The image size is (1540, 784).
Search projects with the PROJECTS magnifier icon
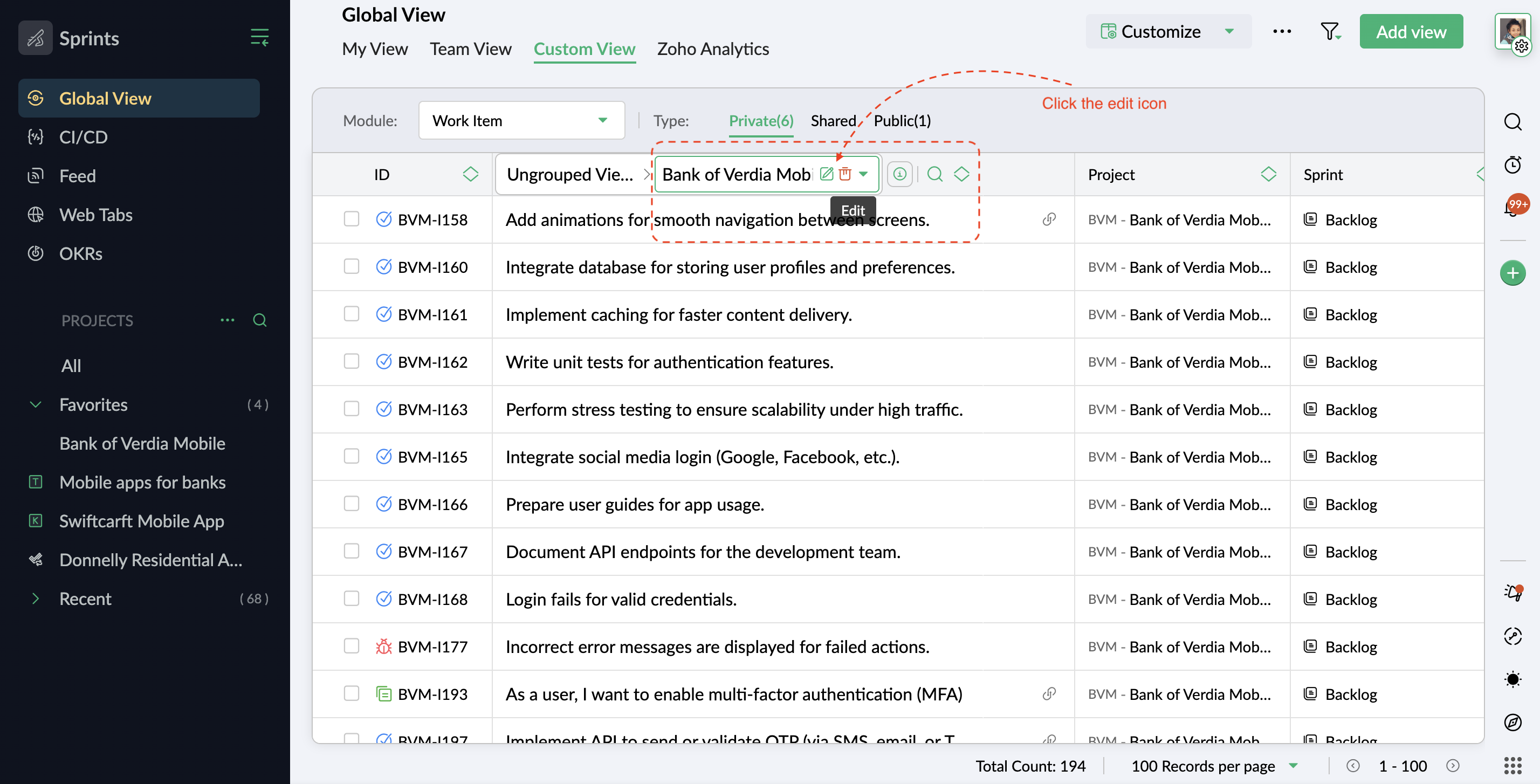(x=259, y=320)
